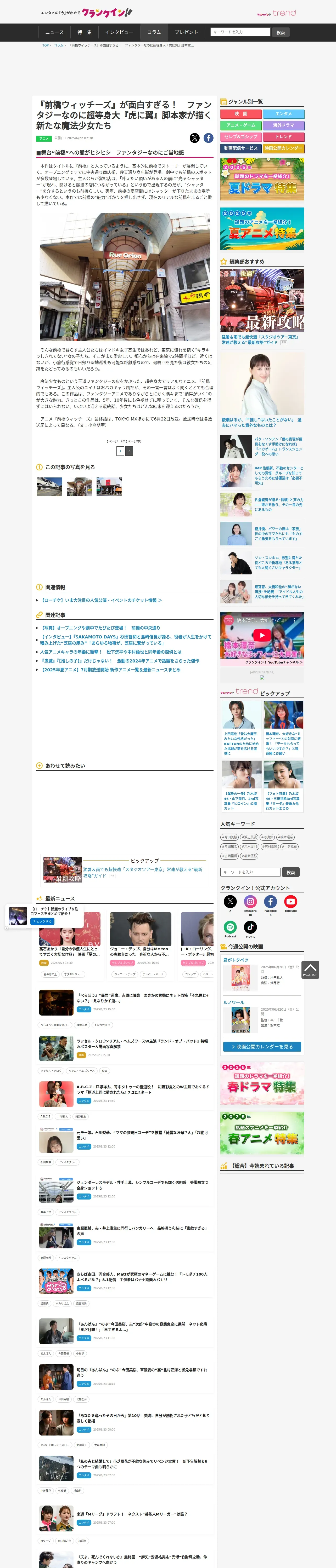336x1568 pixels.
Task: Click the header 検索 button
Action: [x=281, y=32]
